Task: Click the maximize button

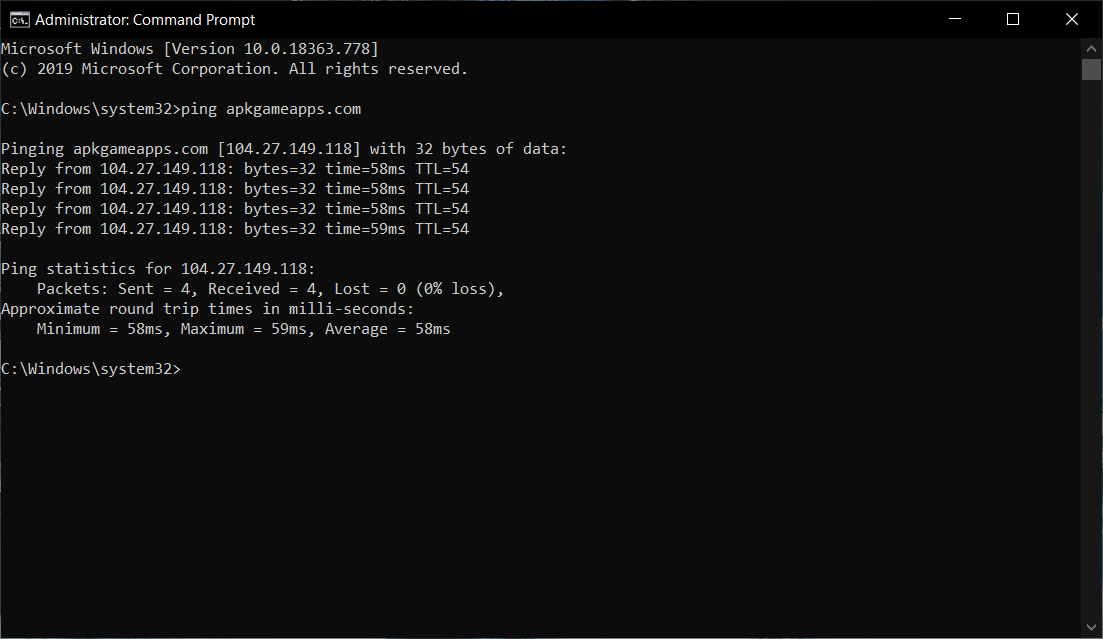Action: [1013, 19]
